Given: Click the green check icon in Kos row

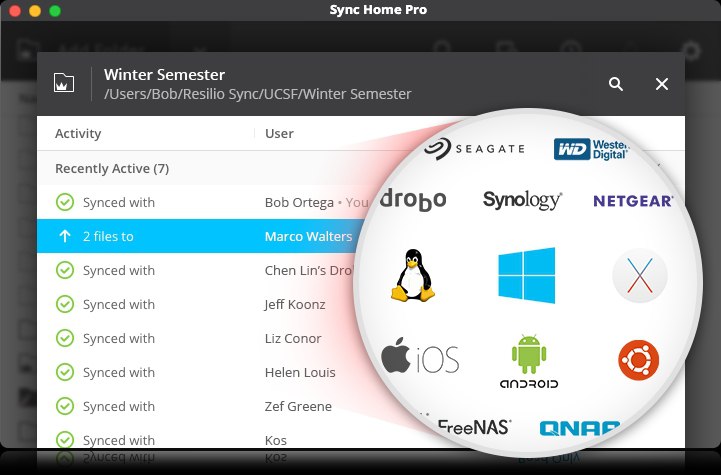Looking at the screenshot, I should click(x=65, y=439).
